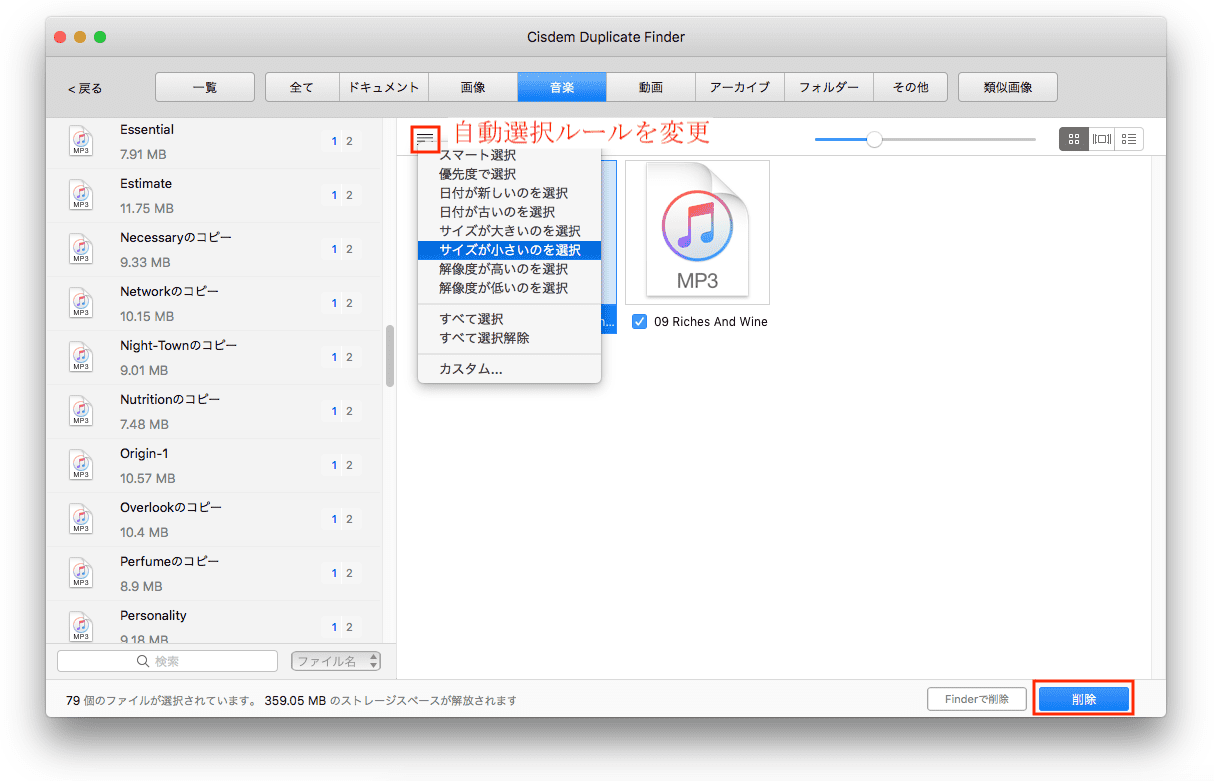Viewport: 1214px width, 781px height.
Task: Go back using the 戻る button
Action: [85, 89]
